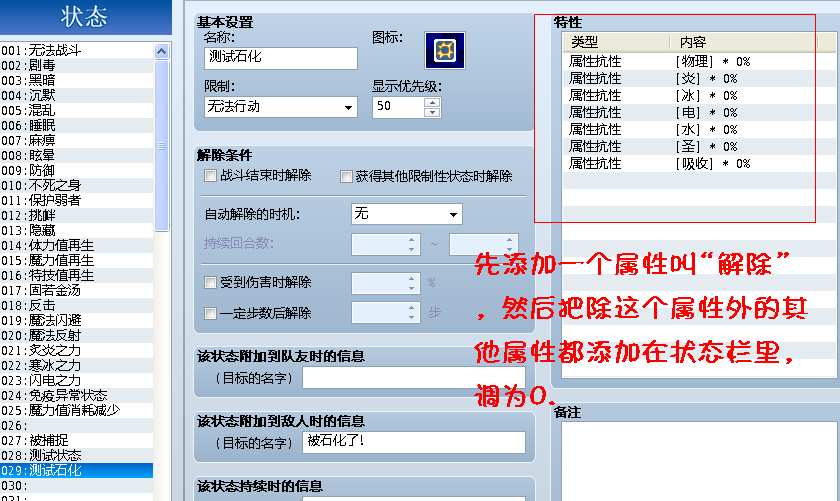Select state 001:无法战斗
Viewport: 840px width, 501px height.
(77, 50)
